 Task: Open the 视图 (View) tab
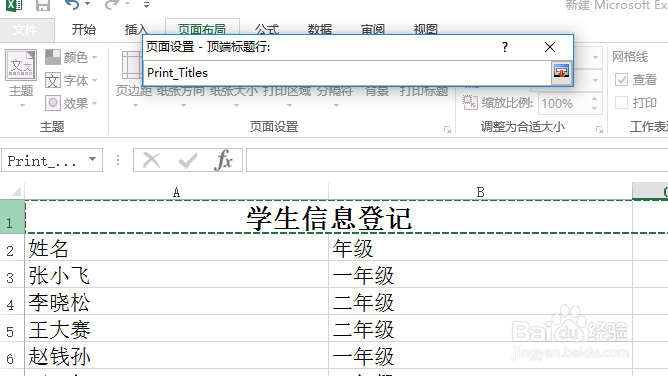click(426, 28)
